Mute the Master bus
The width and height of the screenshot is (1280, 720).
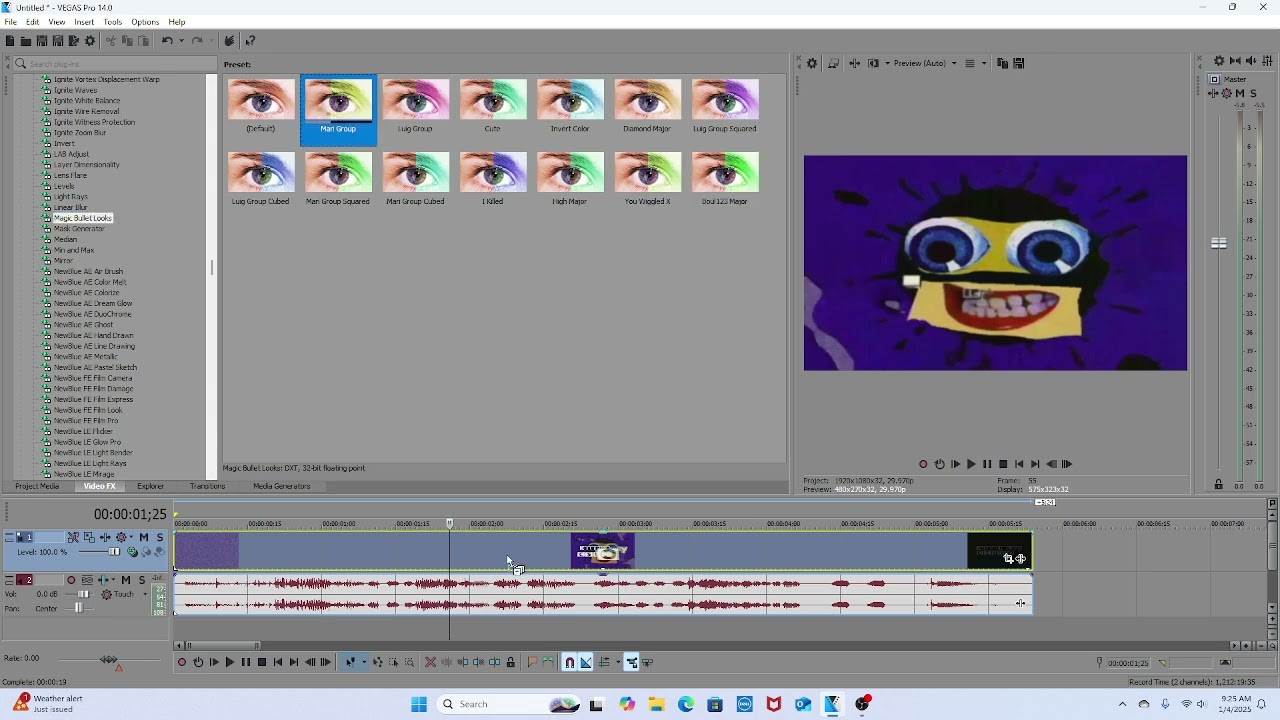pyautogui.click(x=1240, y=93)
